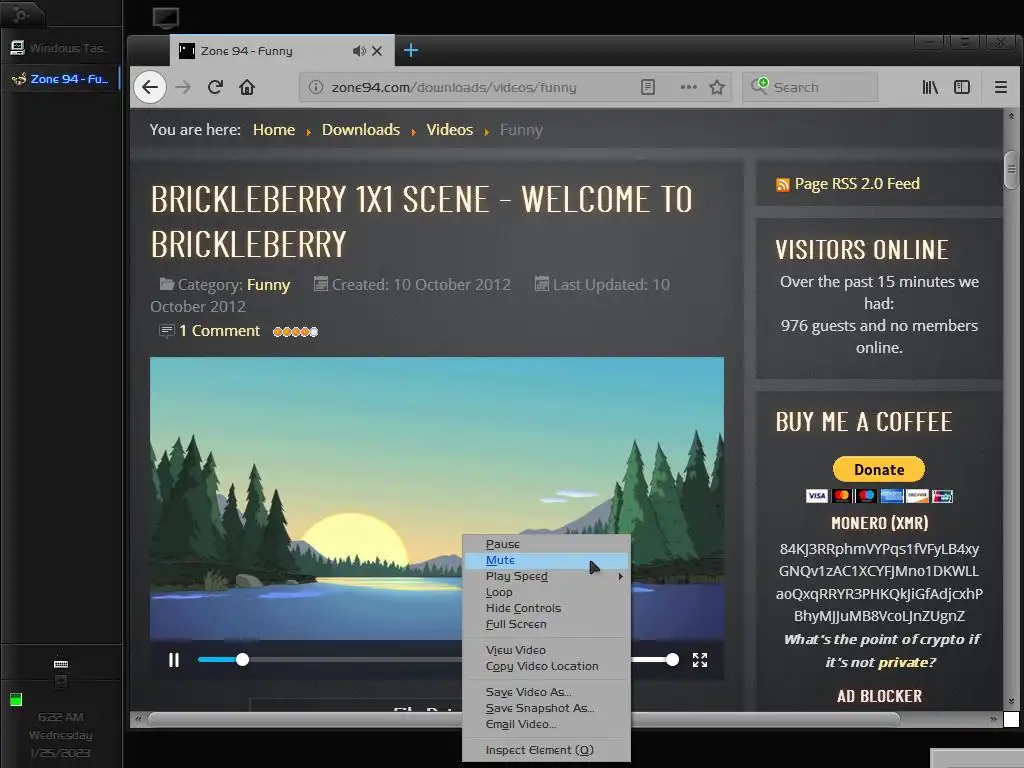
Task: Mute tab using speaker icon on tab
Action: 359,51
